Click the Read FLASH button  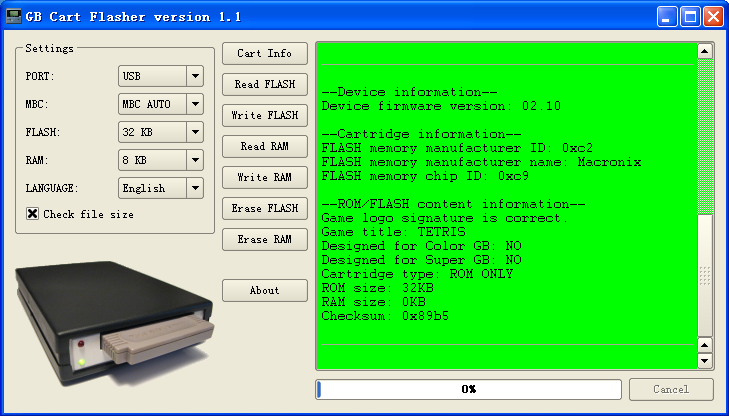coord(265,84)
